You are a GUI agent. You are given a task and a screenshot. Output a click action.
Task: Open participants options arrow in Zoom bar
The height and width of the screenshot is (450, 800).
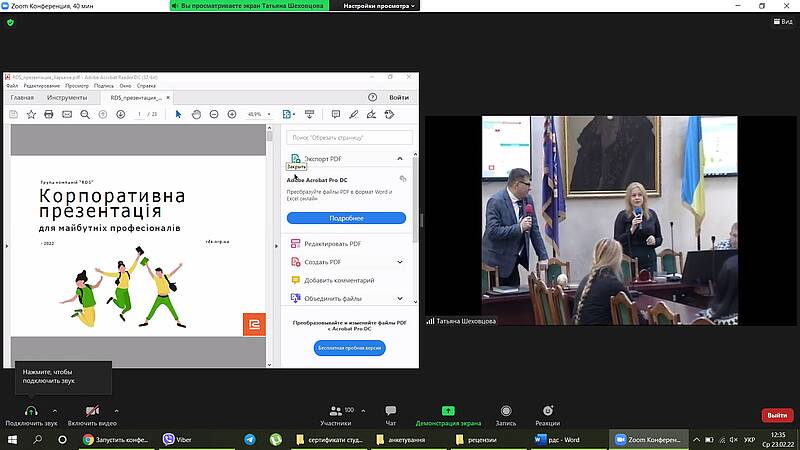click(x=363, y=410)
